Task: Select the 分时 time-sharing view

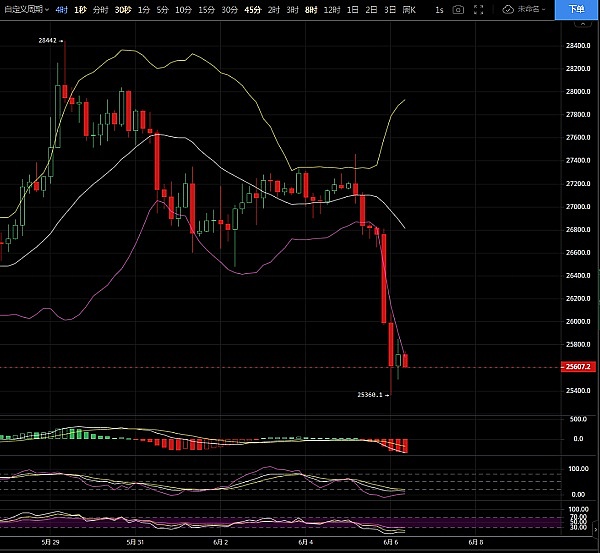Action: [100, 9]
